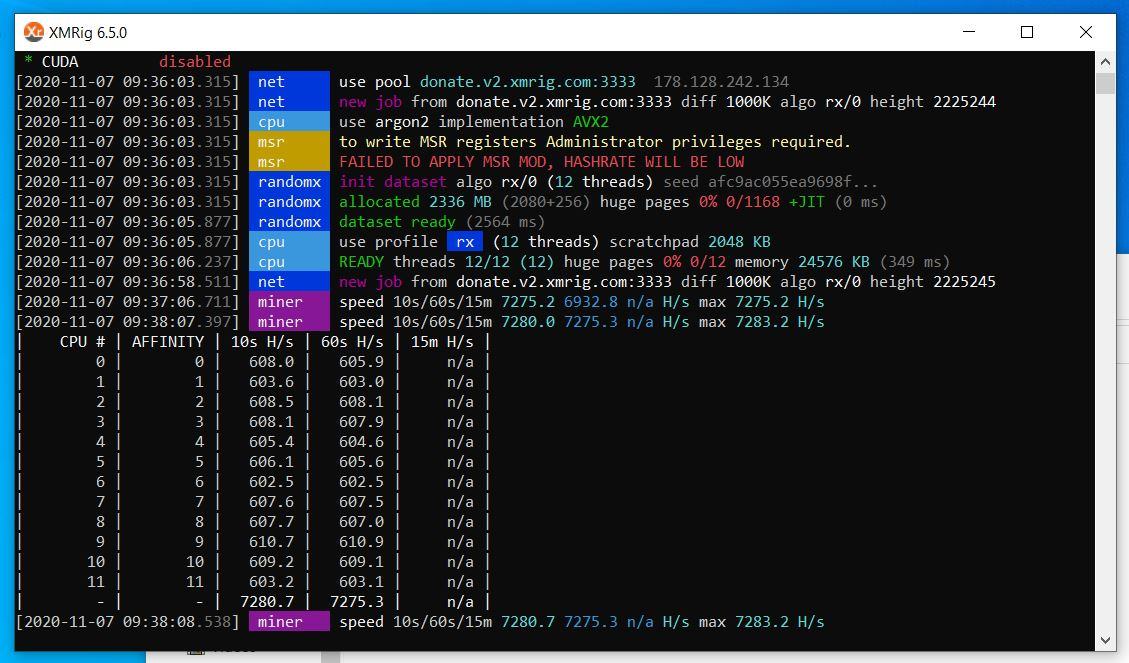The width and height of the screenshot is (1129, 663).
Task: Click 'dataset ready' green text
Action: [397, 222]
